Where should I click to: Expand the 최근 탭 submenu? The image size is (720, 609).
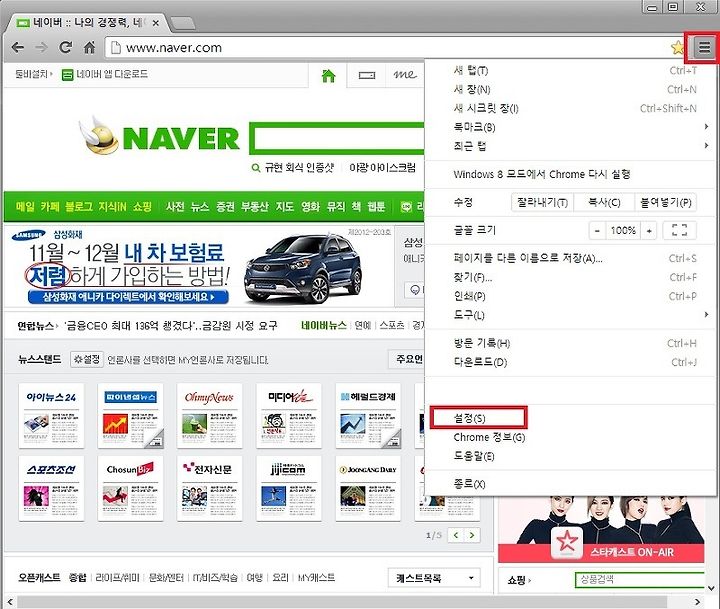coord(569,146)
